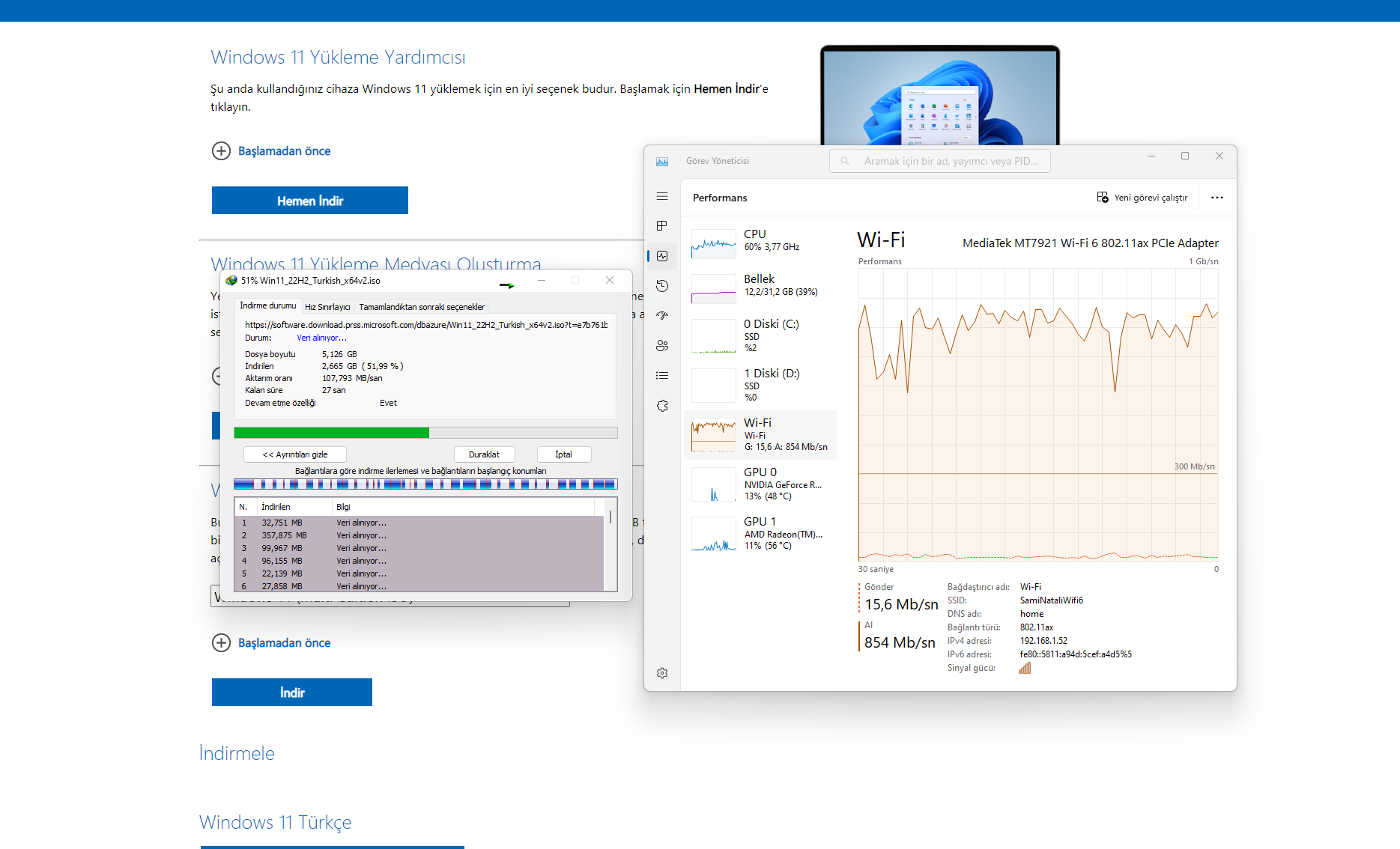Image resolution: width=1400 pixels, height=849 pixels.
Task: Select 1 Diski (D:) performance item
Action: pos(760,385)
